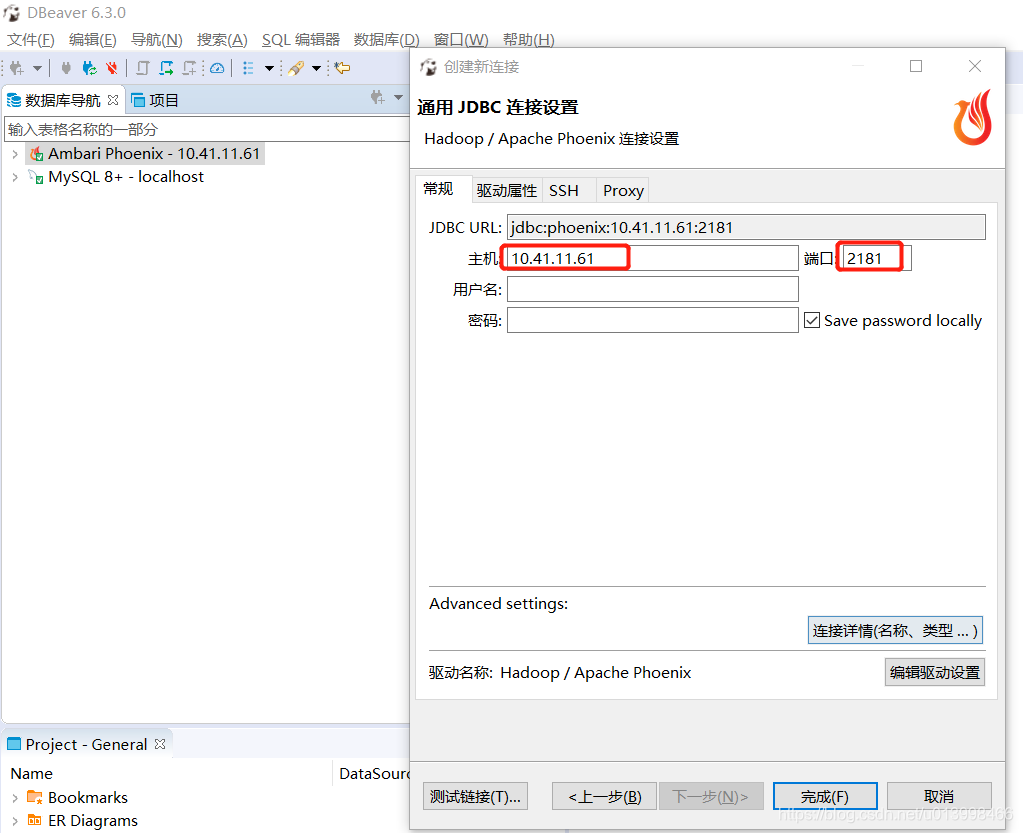Click the pen highlighter toolbar icon
This screenshot has height=833, width=1023.
[296, 68]
